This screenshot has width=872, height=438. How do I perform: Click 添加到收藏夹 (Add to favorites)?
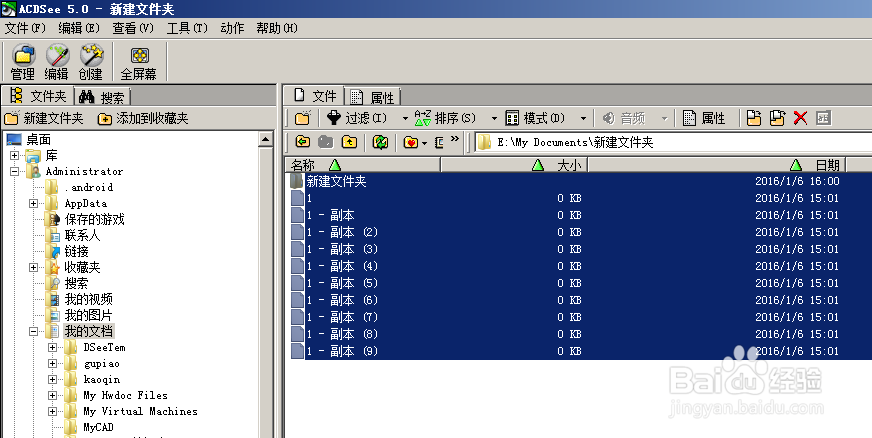click(x=143, y=118)
